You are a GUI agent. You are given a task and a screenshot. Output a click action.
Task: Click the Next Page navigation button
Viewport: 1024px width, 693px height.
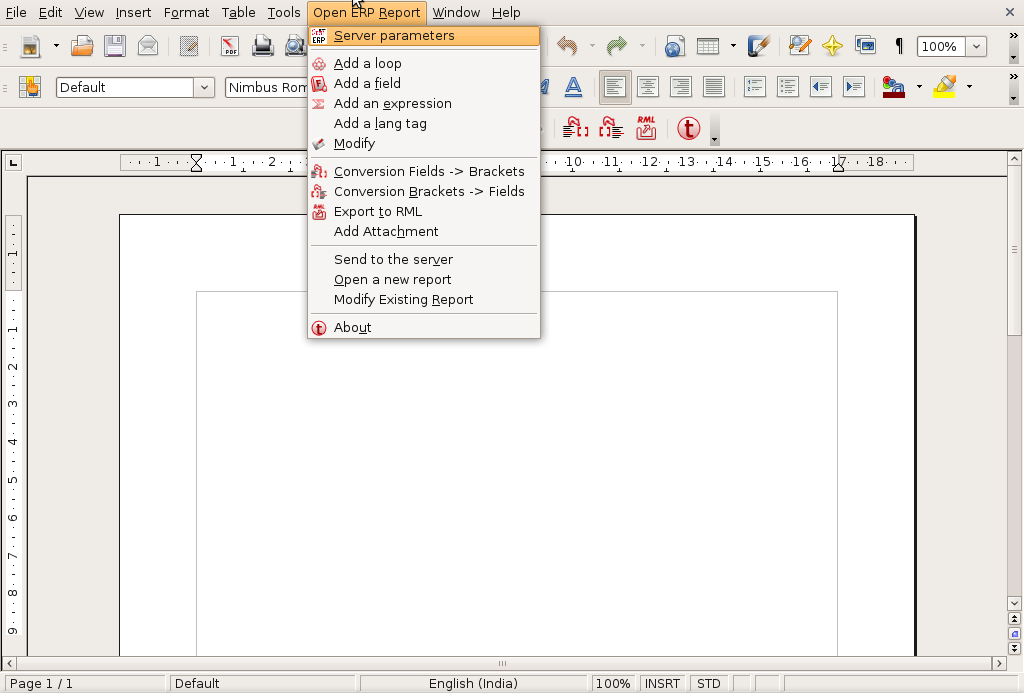point(1014,649)
